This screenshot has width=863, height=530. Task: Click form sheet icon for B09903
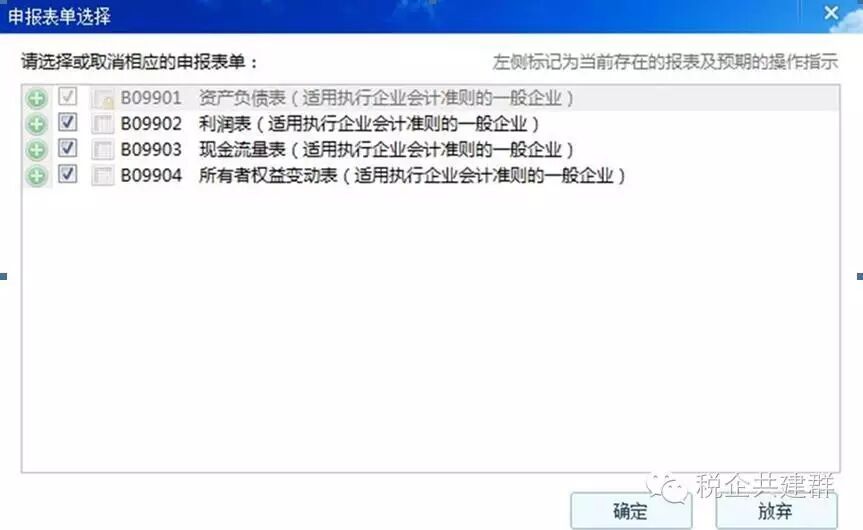(103, 150)
